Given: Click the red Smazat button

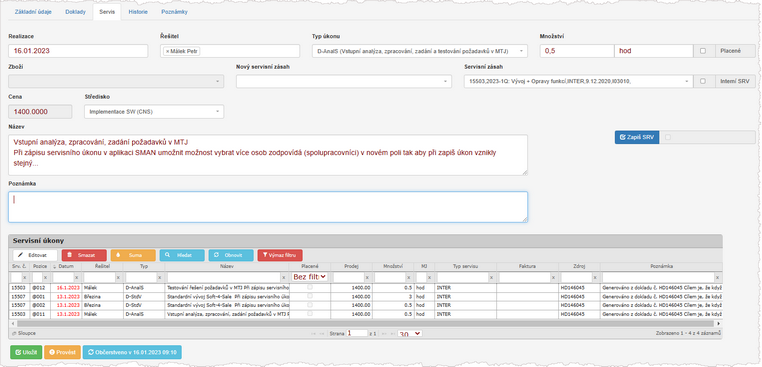Looking at the screenshot, I should click(x=84, y=255).
